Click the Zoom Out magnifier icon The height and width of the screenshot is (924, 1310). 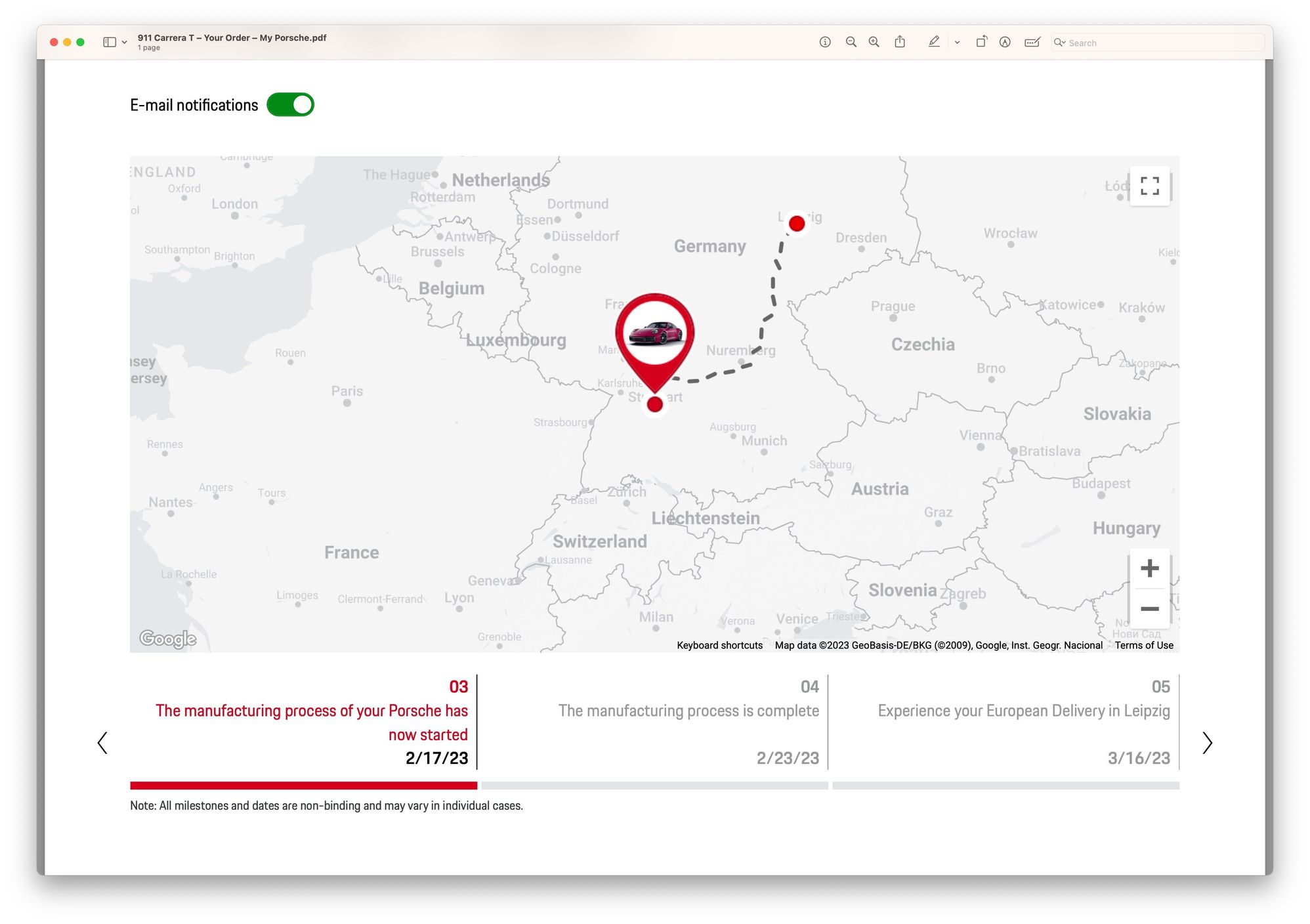[x=851, y=42]
